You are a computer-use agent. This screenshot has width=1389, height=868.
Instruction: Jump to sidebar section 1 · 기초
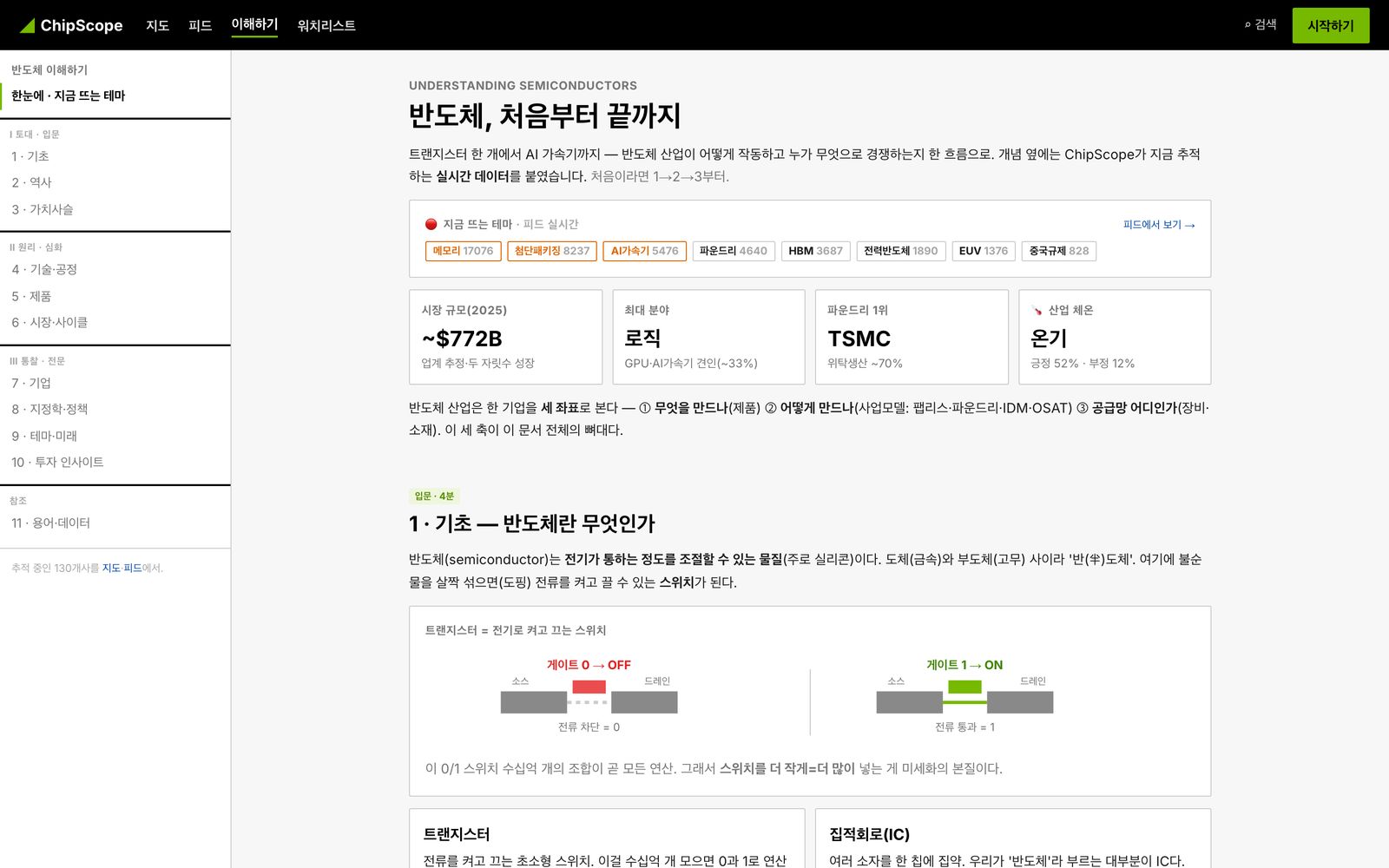click(115, 156)
